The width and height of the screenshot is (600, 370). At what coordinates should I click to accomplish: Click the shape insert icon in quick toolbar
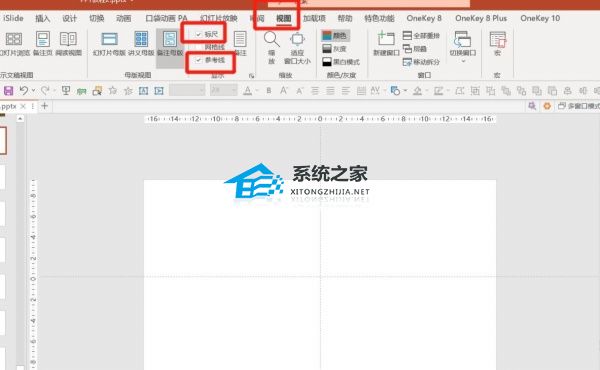(395, 91)
